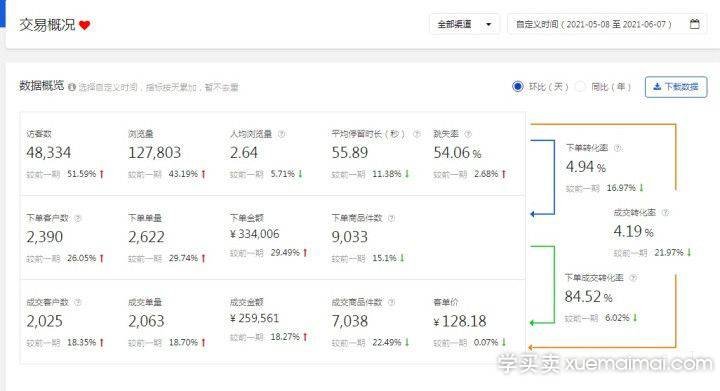The width and height of the screenshot is (720, 391).
Task: Click the 成交客户数 value 2,025
Action: 45,321
